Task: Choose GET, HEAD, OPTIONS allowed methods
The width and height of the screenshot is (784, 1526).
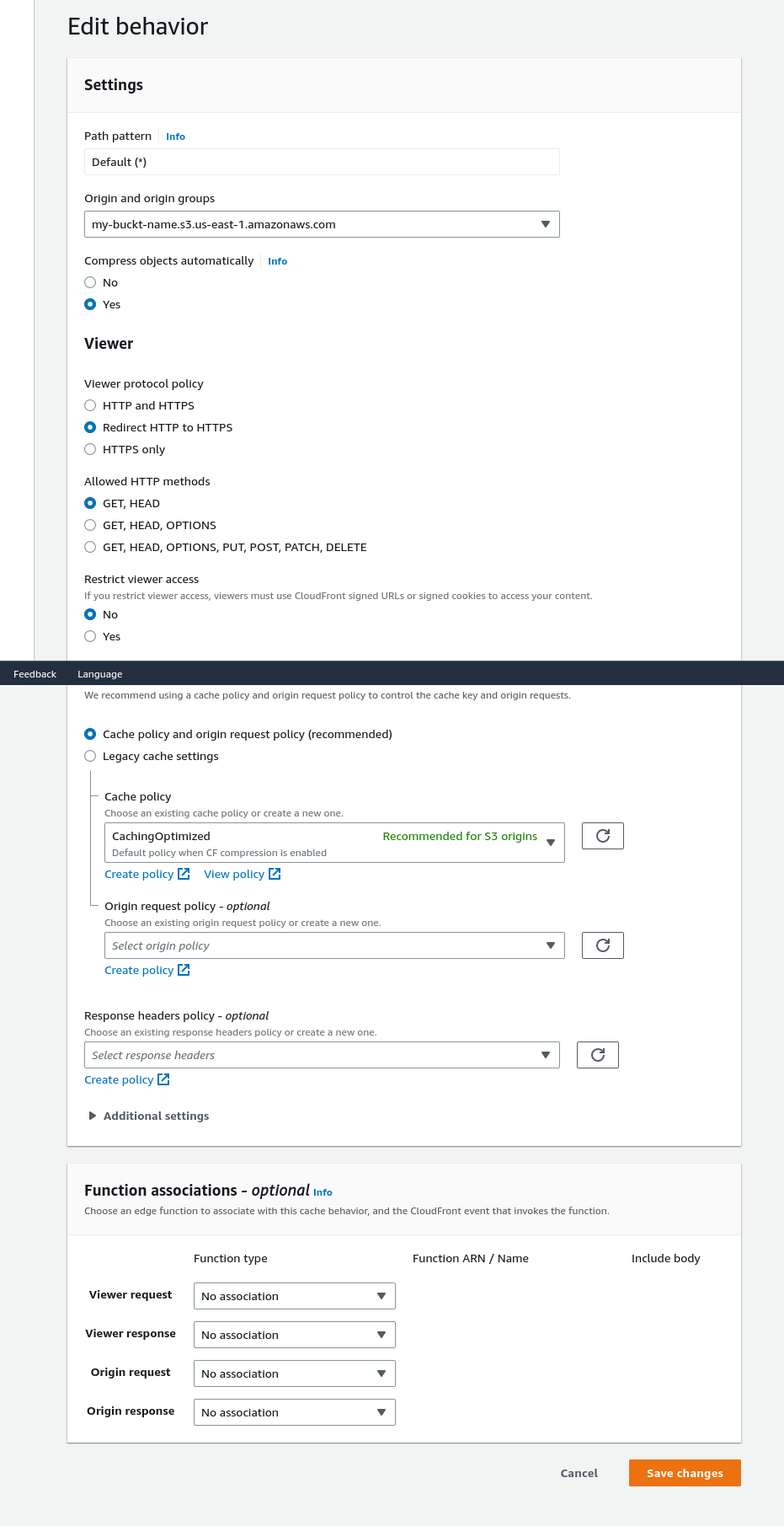Action: coord(90,525)
